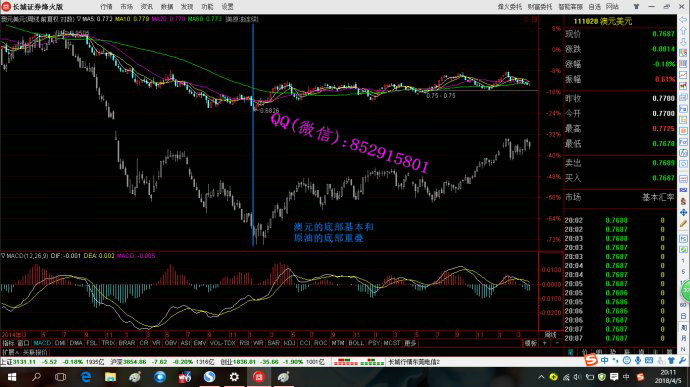
Task: Open the 行情 menu
Action: pos(106,7)
